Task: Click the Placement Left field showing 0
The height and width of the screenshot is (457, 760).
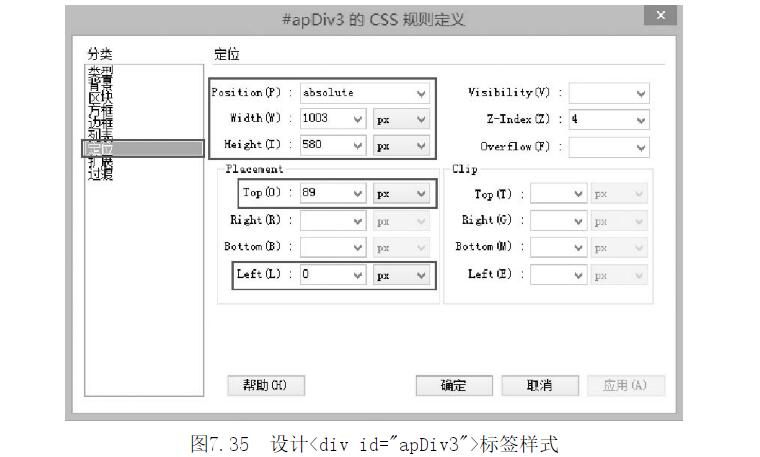Action: 325,275
